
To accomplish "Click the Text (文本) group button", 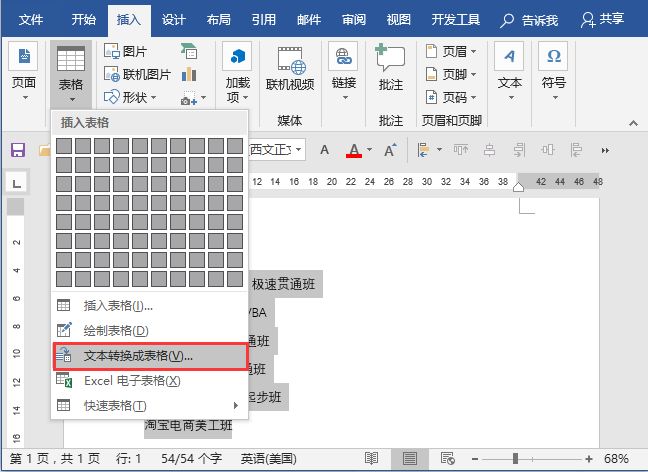I will [510, 72].
